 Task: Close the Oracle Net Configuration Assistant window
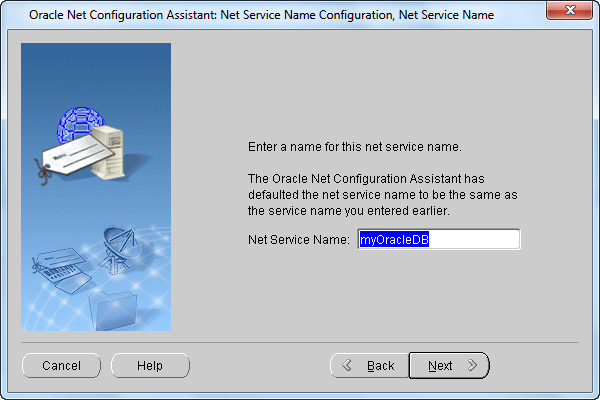click(x=569, y=10)
